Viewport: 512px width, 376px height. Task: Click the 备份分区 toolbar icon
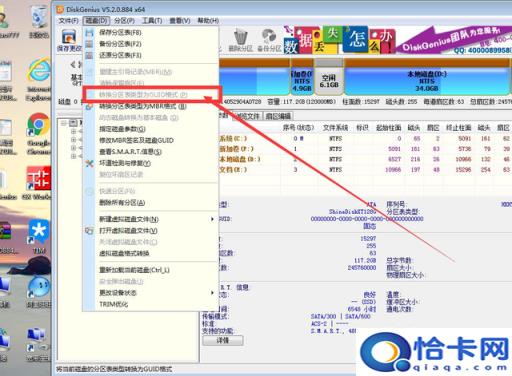click(x=269, y=40)
